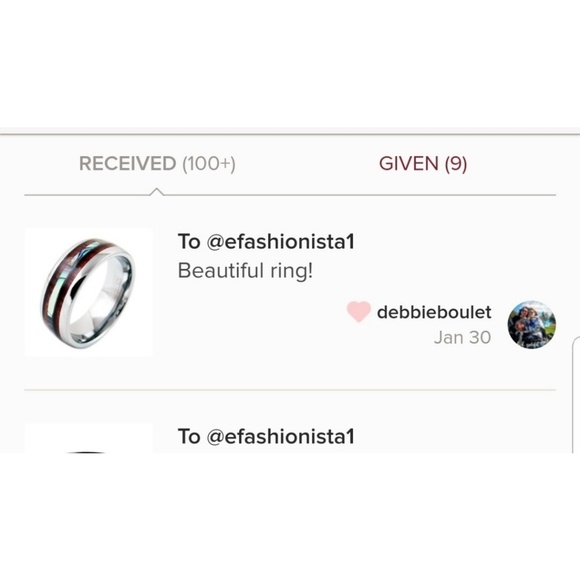580x580 pixels.
Task: Click the caret indicator under RECEIVED
Action: (x=157, y=191)
